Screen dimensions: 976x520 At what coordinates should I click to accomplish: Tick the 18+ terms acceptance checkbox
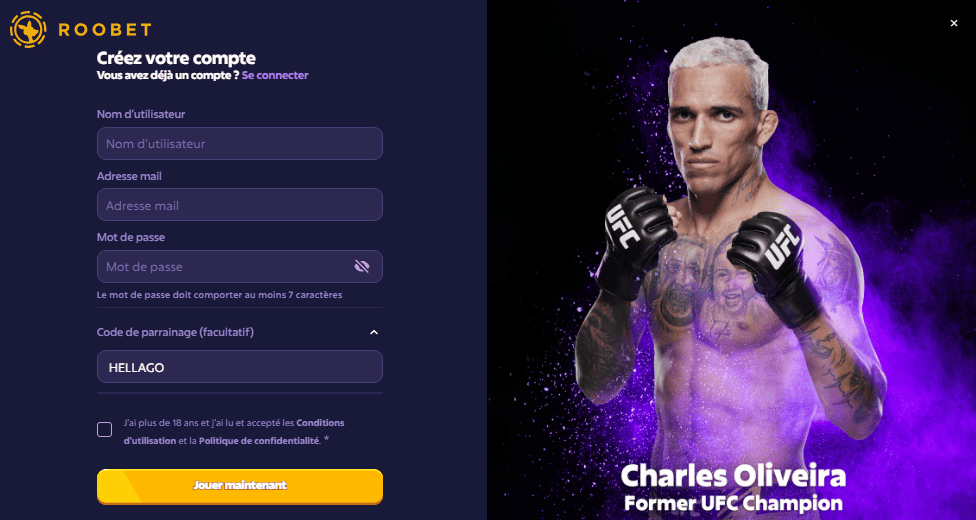click(105, 430)
